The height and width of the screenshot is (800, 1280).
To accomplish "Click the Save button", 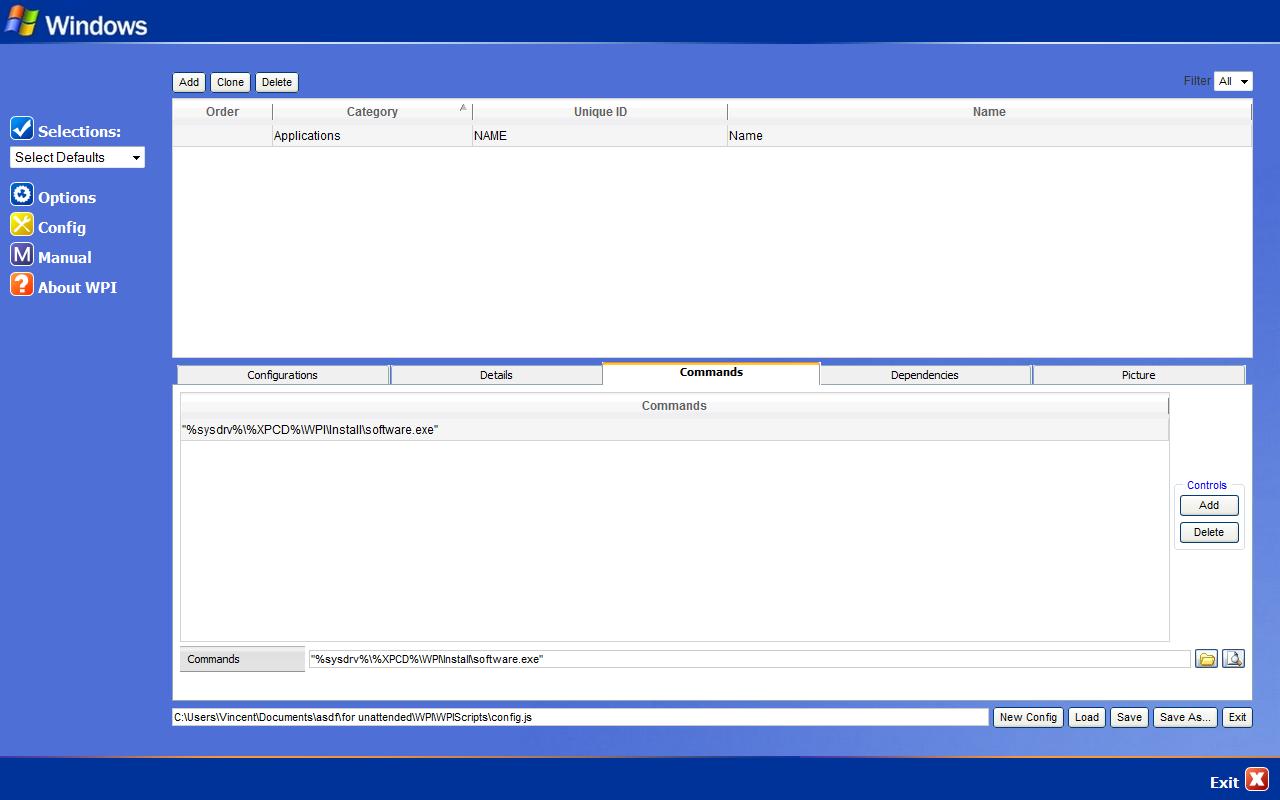I will (1129, 717).
